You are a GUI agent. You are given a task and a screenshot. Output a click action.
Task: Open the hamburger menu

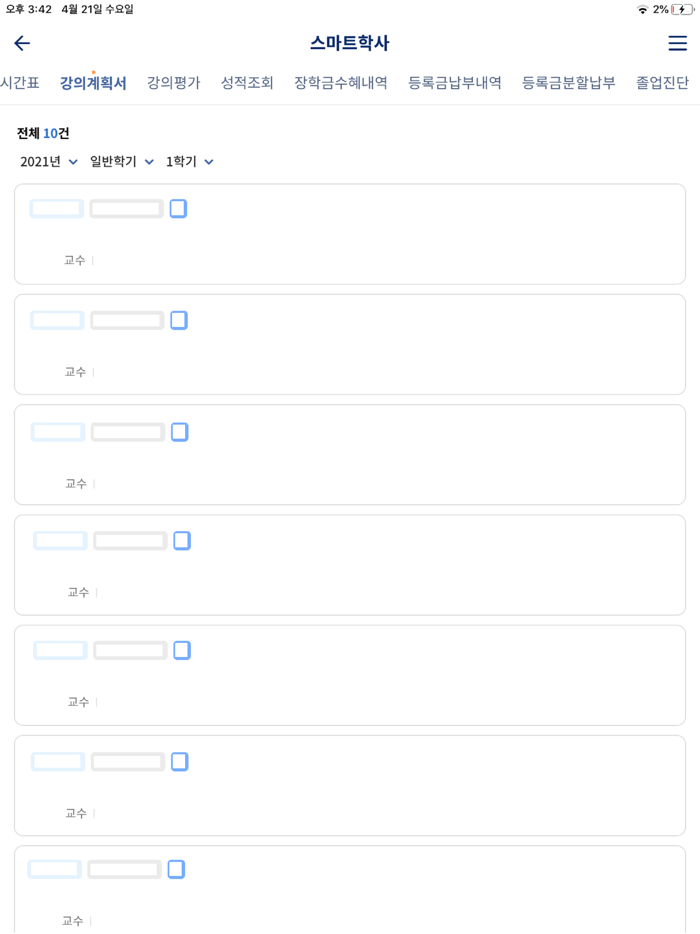677,43
